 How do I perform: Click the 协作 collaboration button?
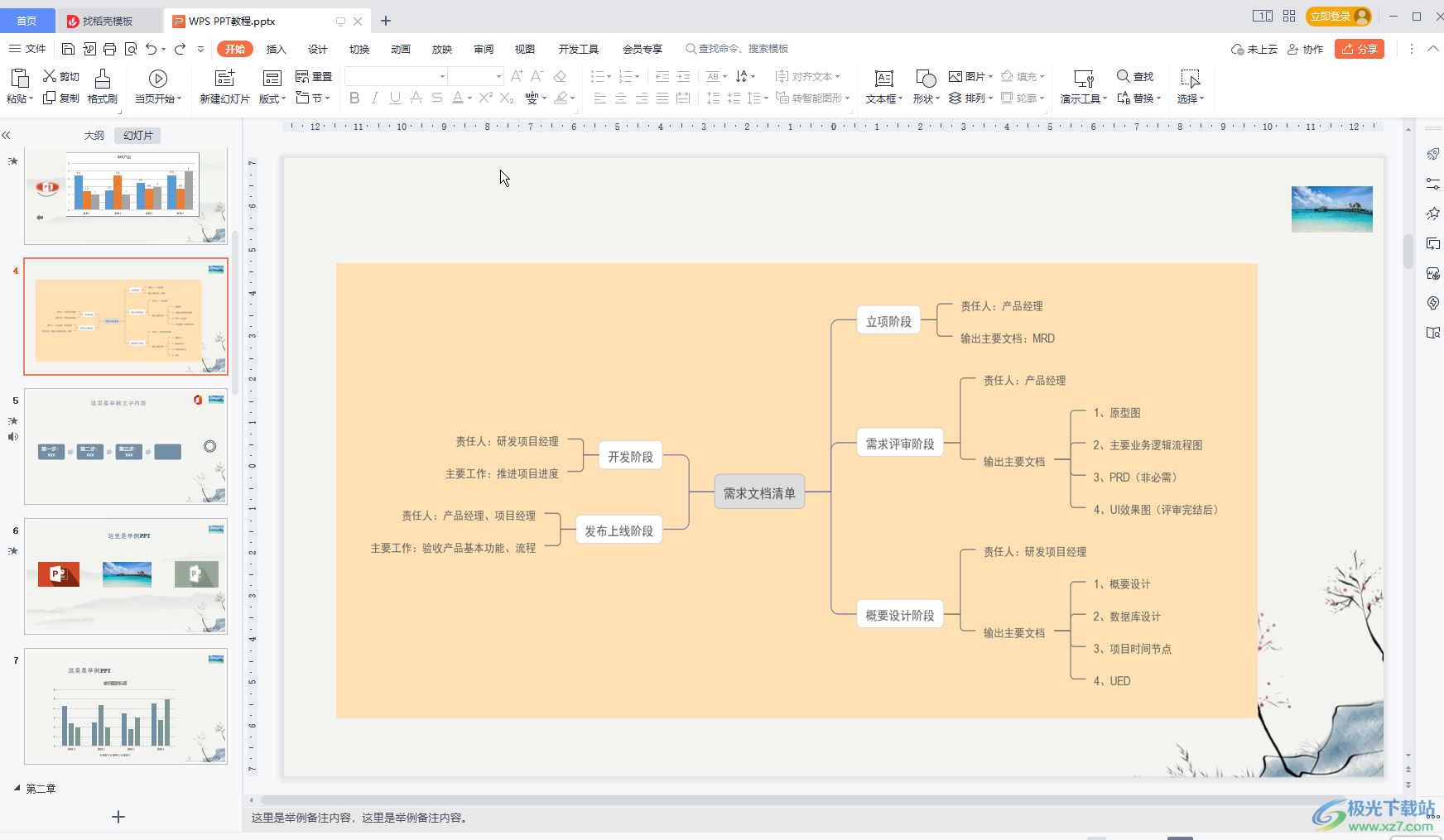coord(1305,49)
